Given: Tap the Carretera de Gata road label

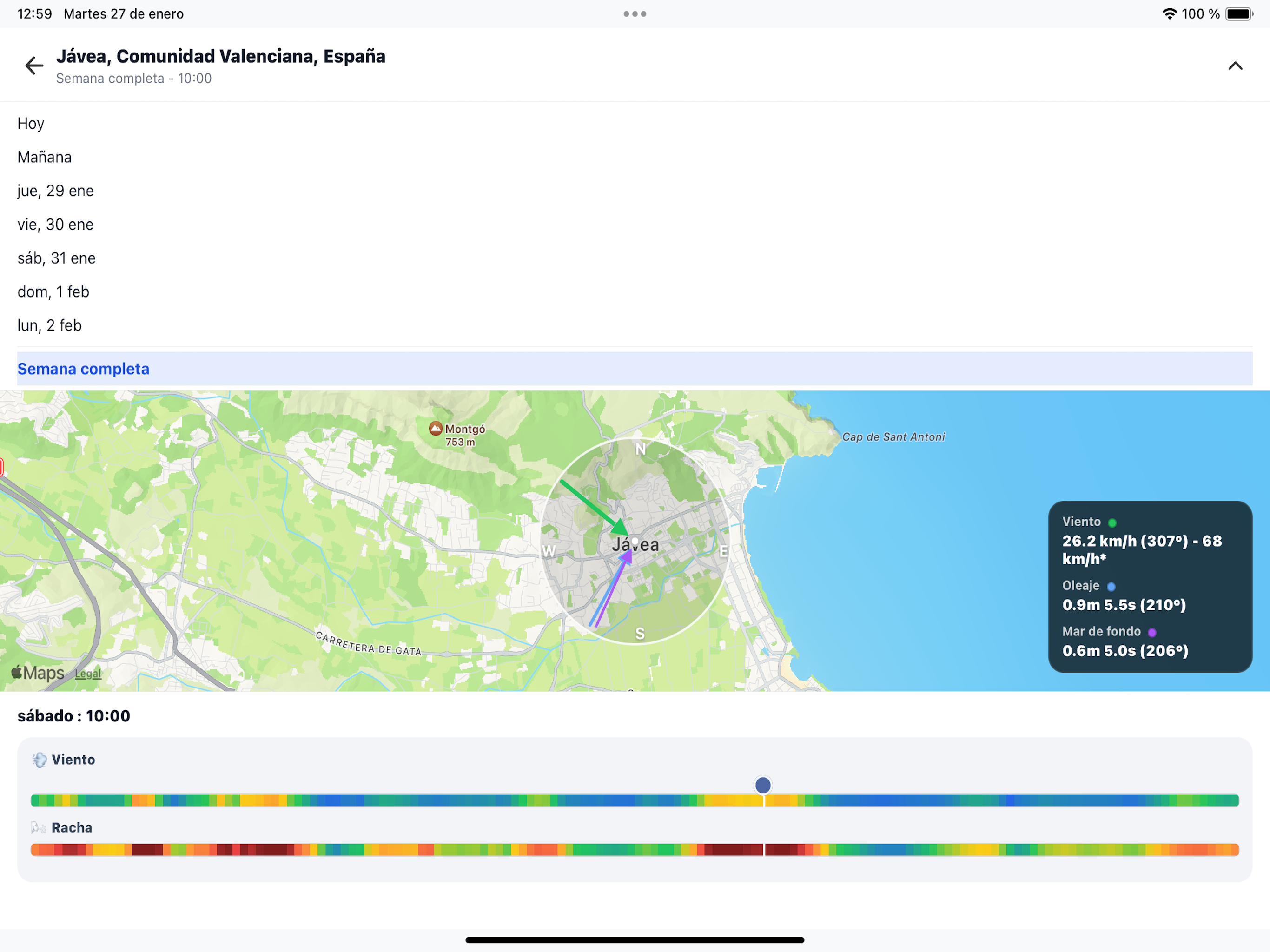Looking at the screenshot, I should pos(368,644).
